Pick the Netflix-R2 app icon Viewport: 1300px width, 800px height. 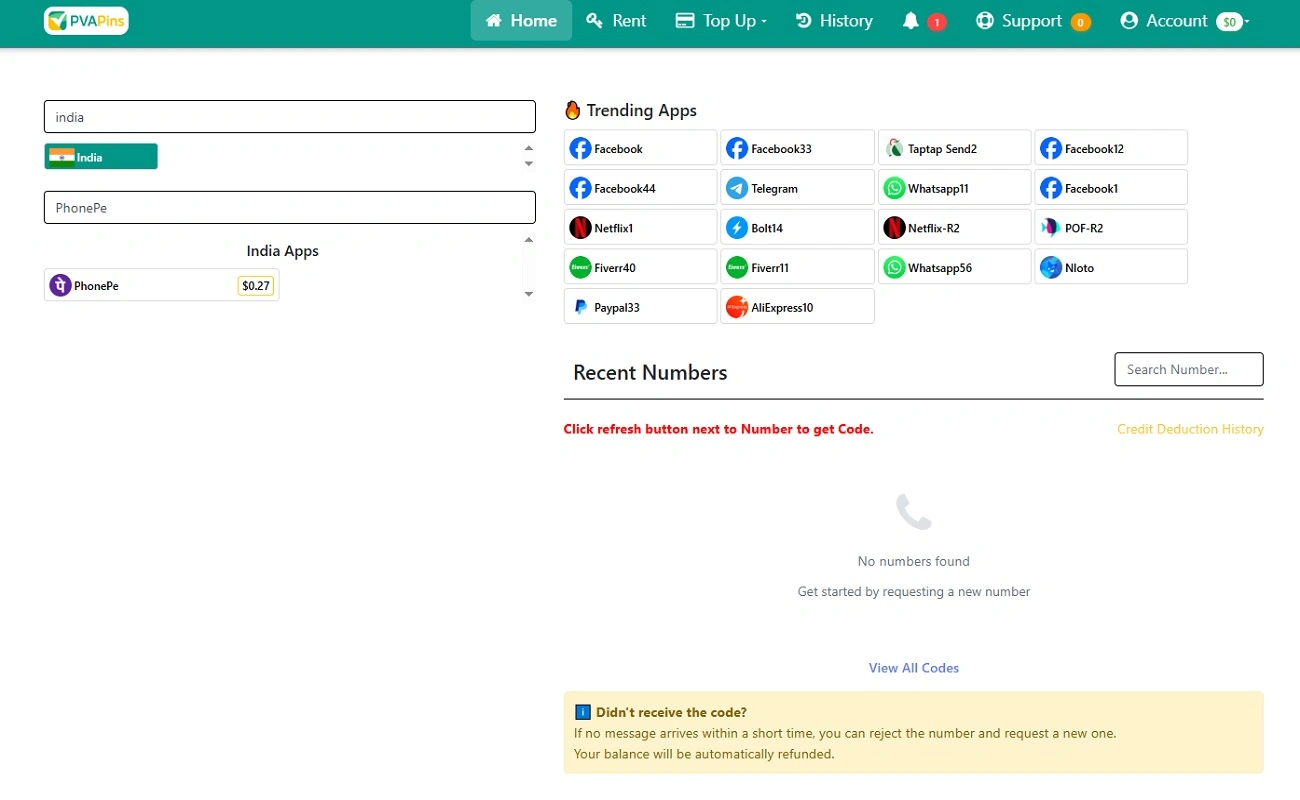point(894,228)
